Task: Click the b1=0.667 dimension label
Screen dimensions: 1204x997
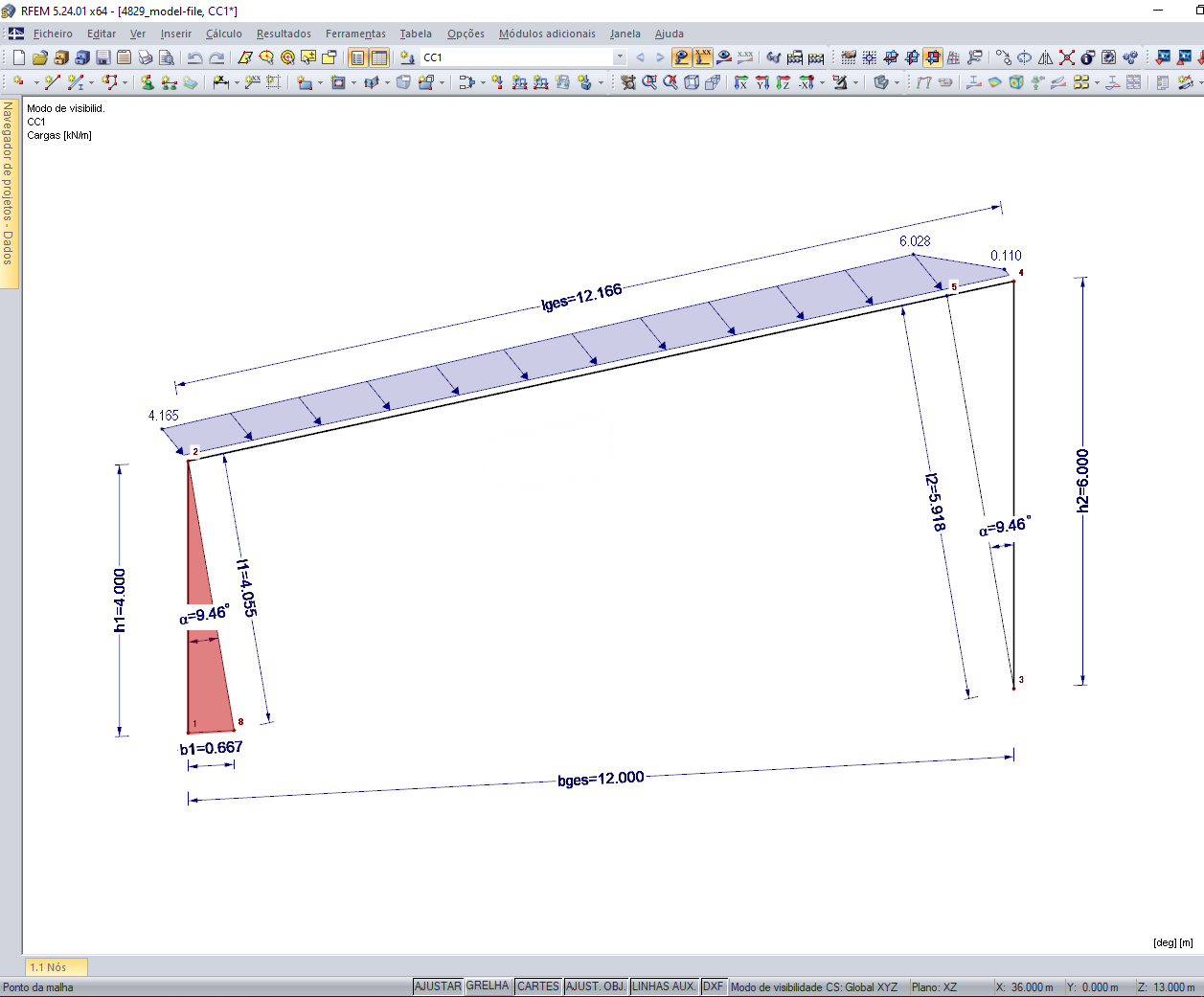Action: click(x=211, y=748)
